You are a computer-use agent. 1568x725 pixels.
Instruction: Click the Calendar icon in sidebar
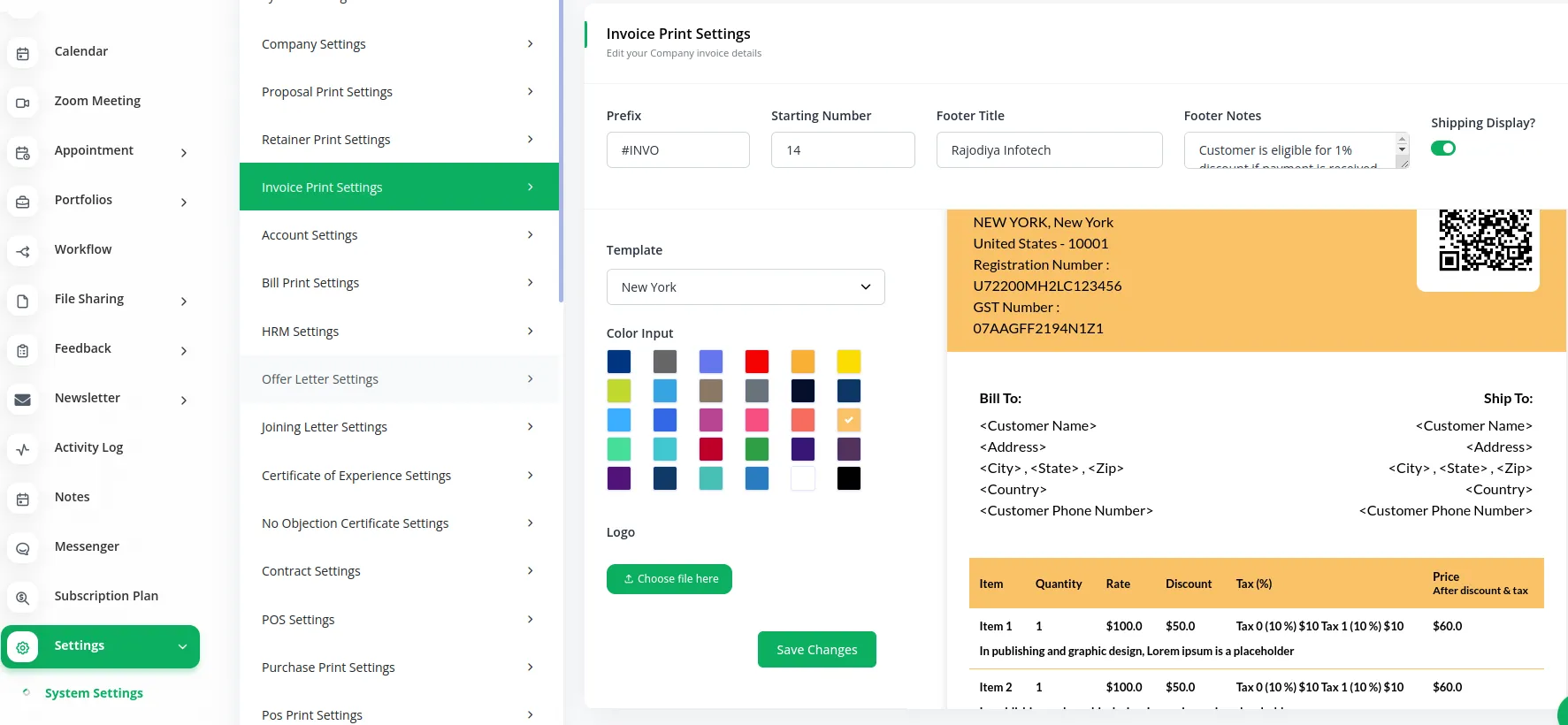[x=23, y=53]
